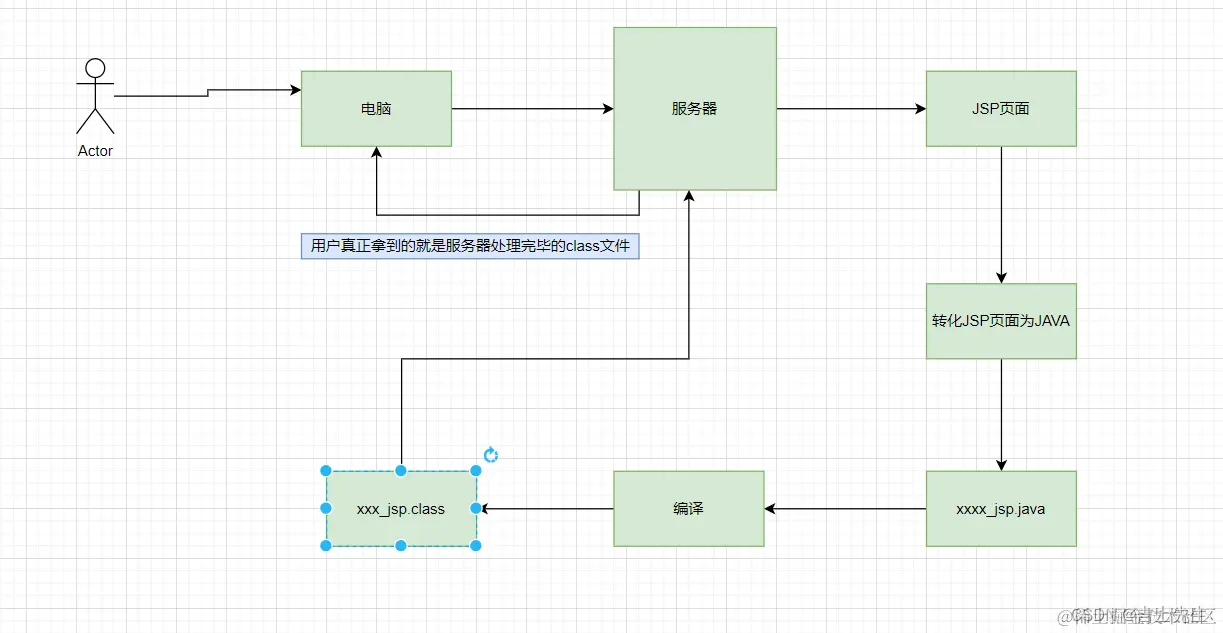Select the arrow between 服务器 and JSP页面

coord(850,108)
